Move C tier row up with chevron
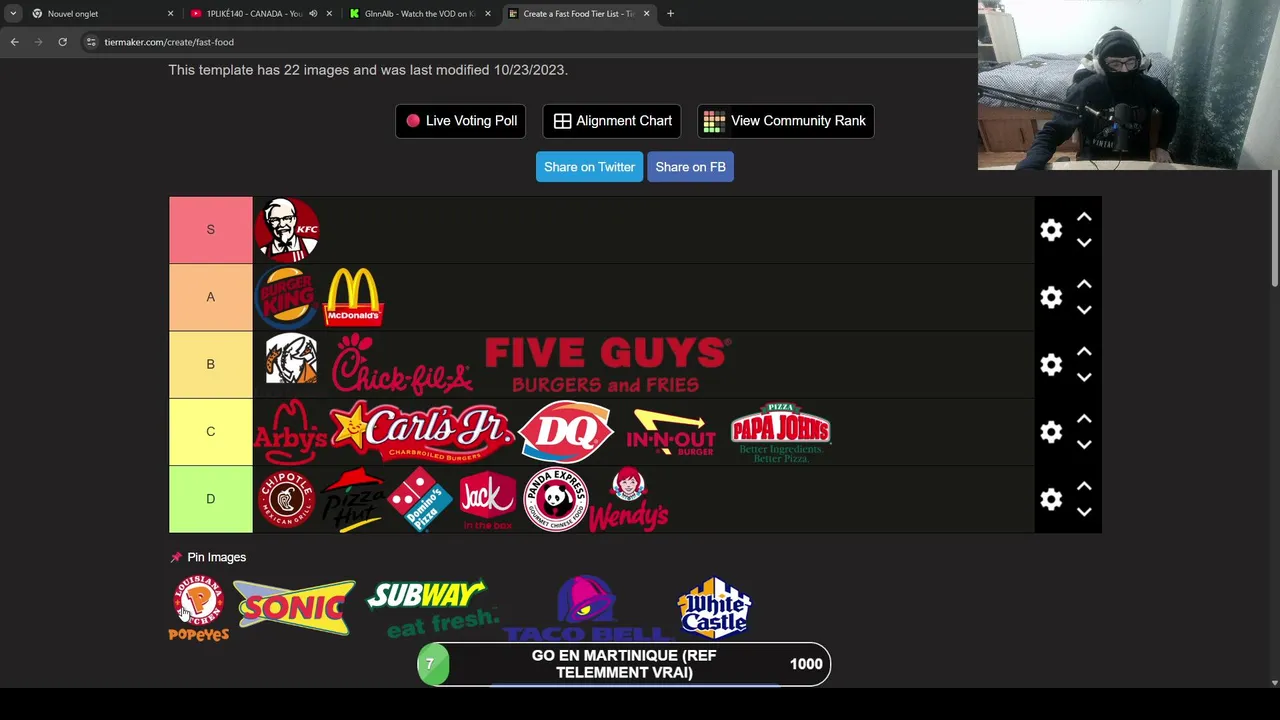The width and height of the screenshot is (1280, 720). (1084, 419)
